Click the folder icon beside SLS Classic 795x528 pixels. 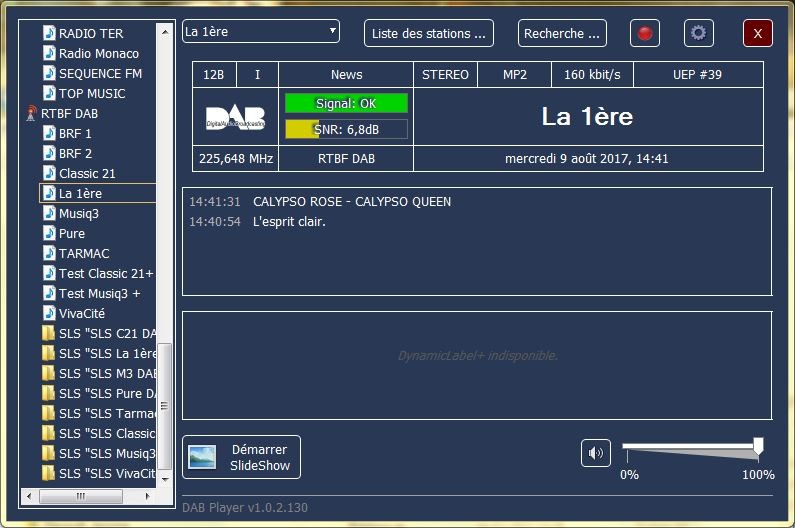pos(48,434)
